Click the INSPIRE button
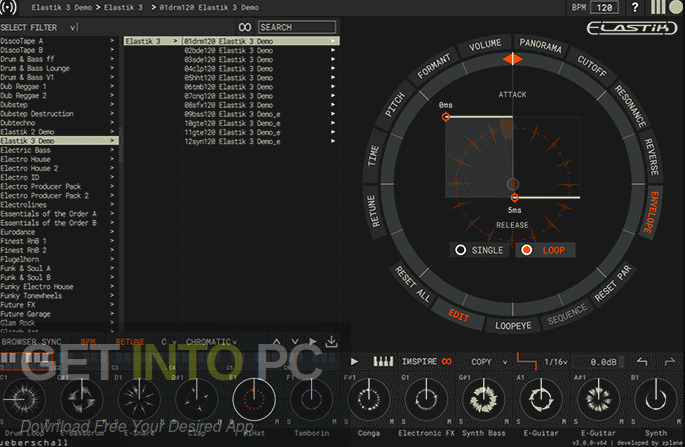 [419, 361]
